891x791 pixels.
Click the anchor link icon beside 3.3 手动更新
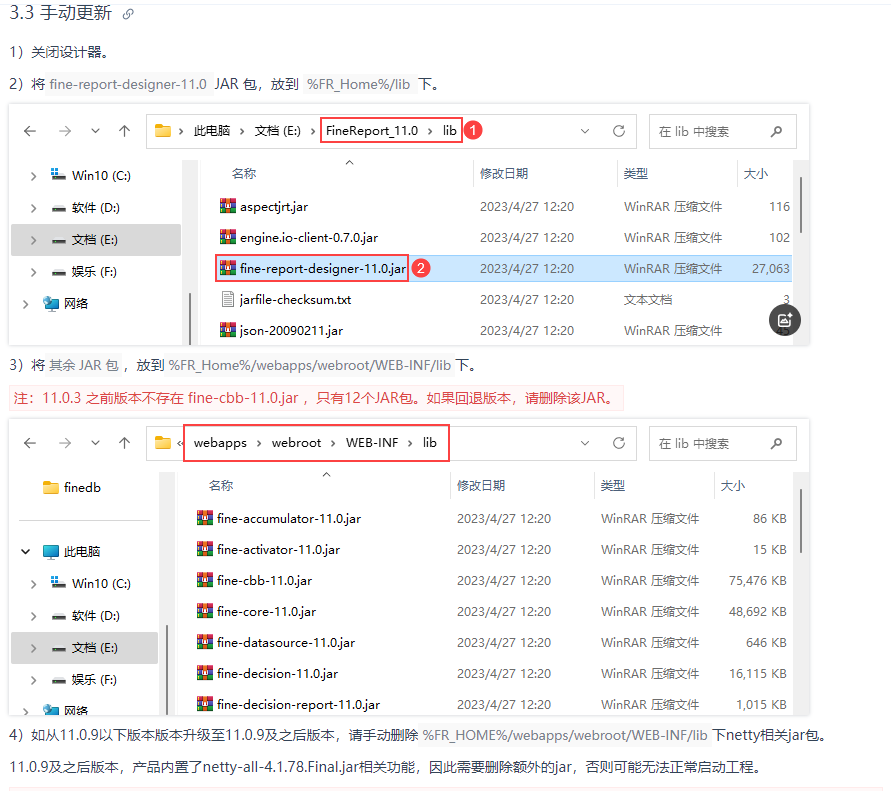click(128, 14)
